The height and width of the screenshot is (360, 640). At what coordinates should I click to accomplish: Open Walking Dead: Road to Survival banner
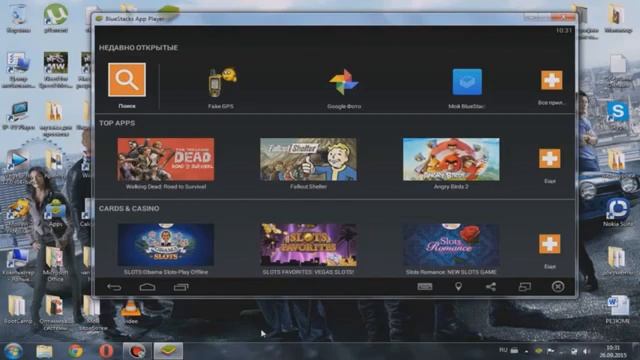166,159
